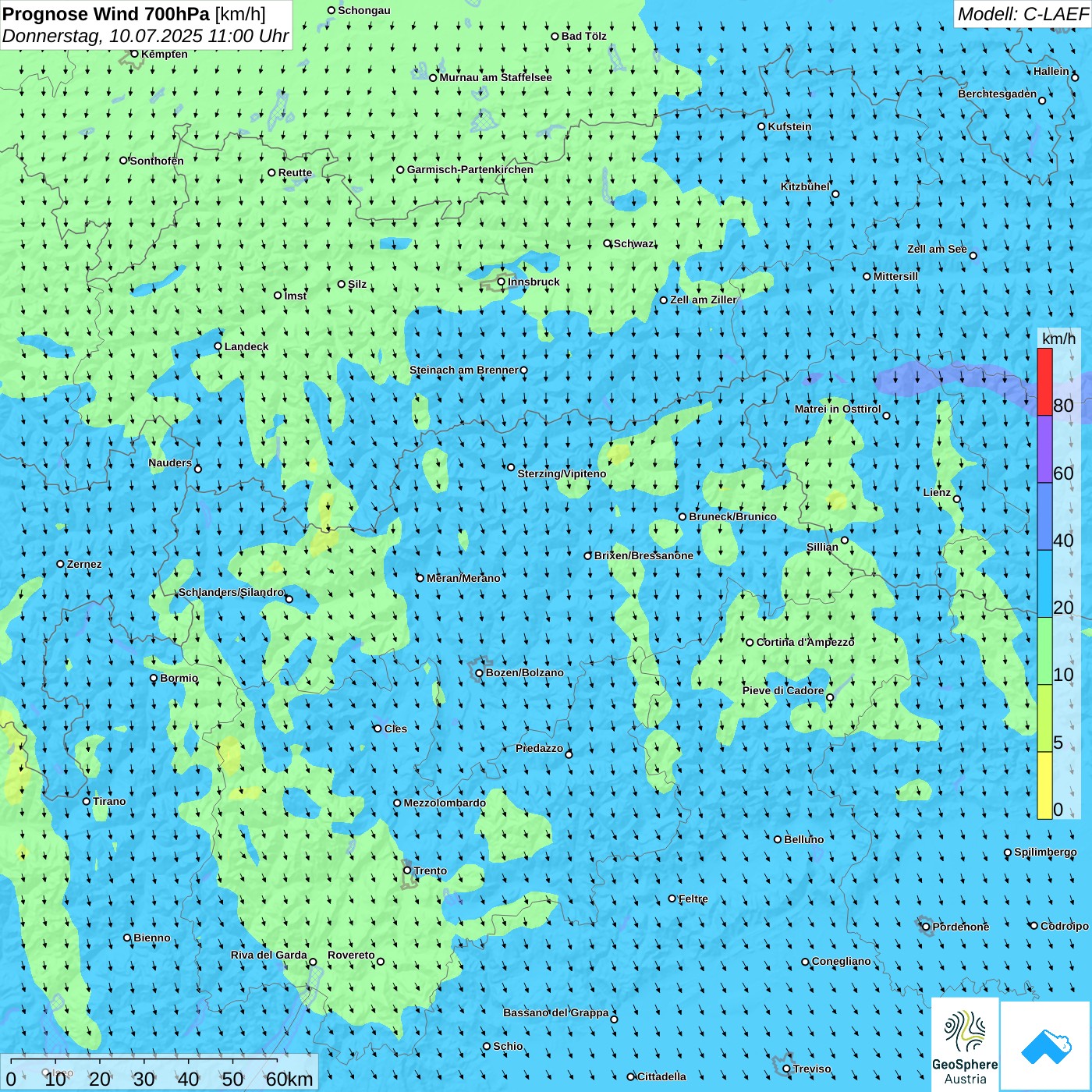This screenshot has width=1092, height=1092.
Task: Pick the light blue 20–40 km/h legend swatch
Action: coord(1044,584)
